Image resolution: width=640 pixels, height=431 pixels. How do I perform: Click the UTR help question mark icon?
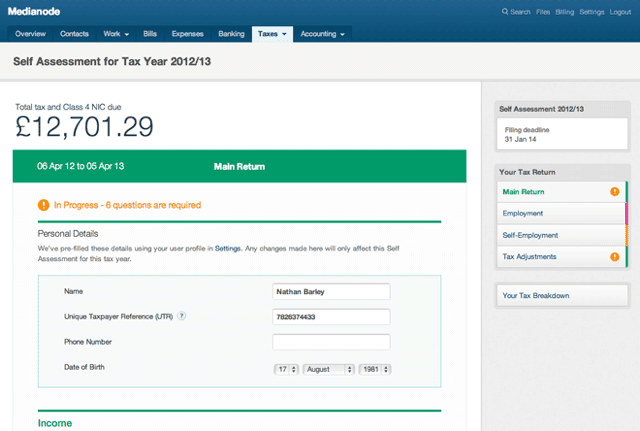[182, 317]
